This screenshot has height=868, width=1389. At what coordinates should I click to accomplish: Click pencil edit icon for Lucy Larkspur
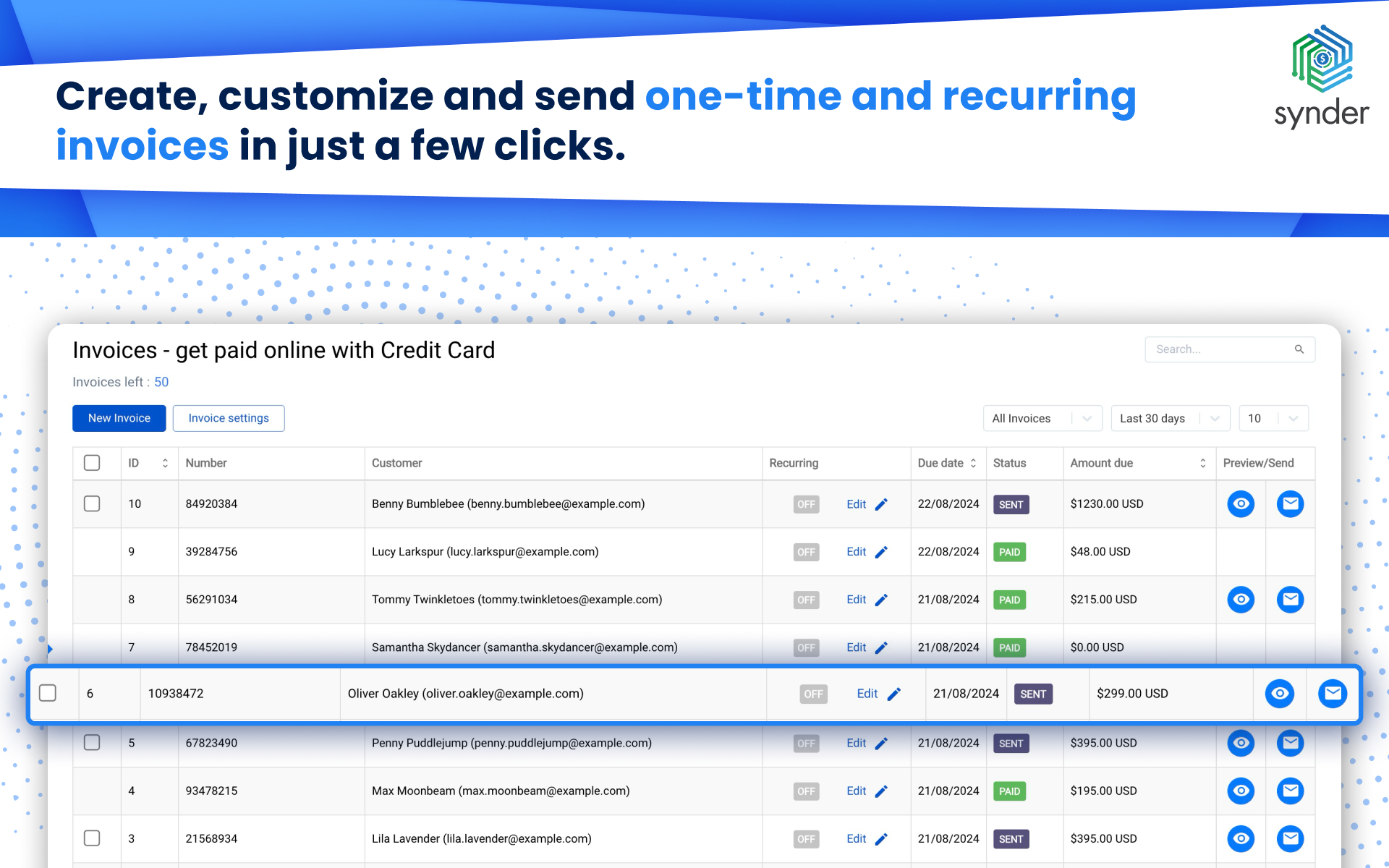tap(881, 552)
